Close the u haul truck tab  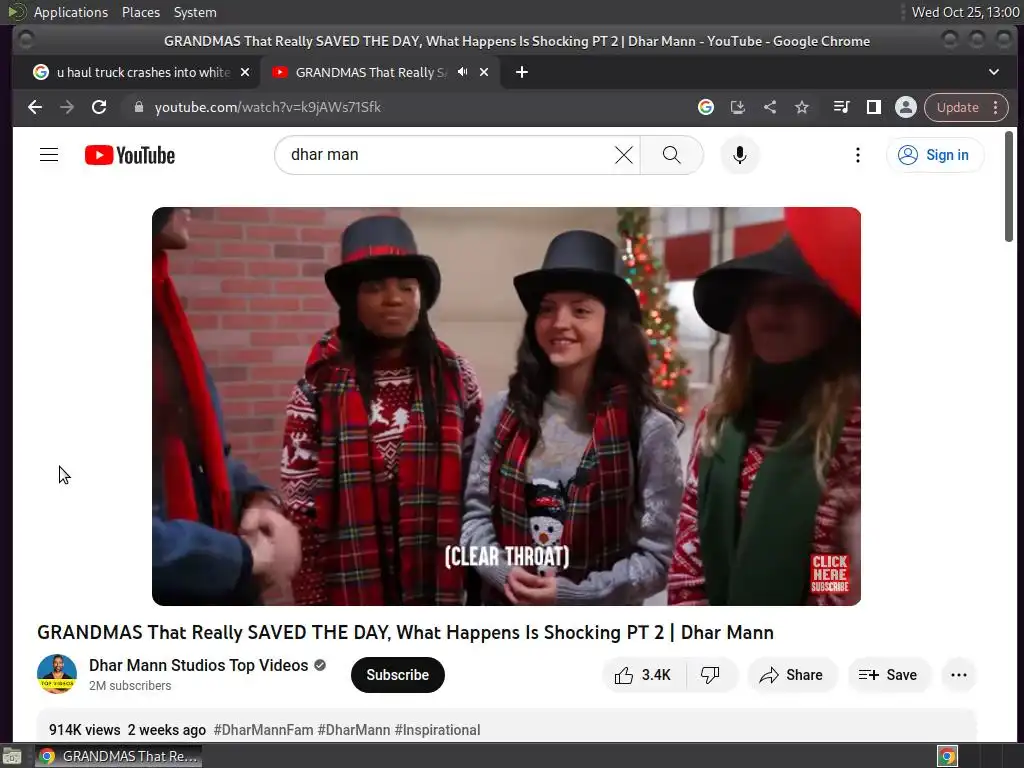[x=245, y=72]
